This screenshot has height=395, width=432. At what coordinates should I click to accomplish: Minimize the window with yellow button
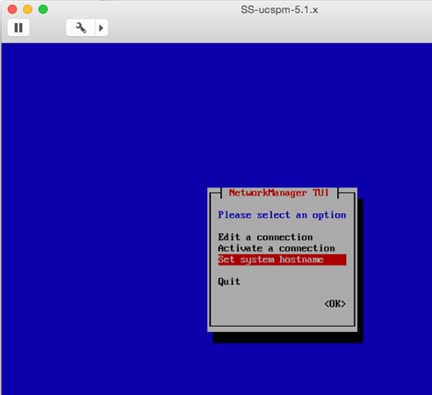click(28, 9)
